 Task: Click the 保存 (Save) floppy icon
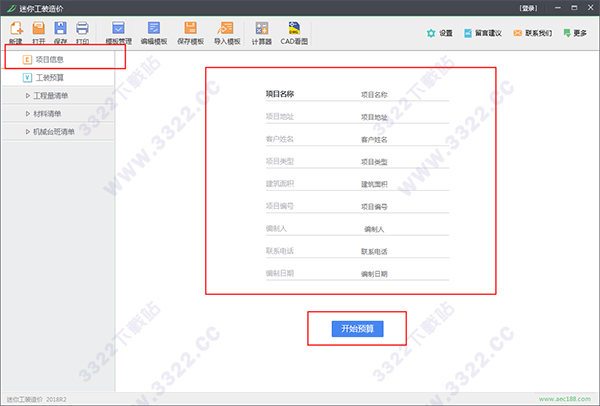coord(60,28)
